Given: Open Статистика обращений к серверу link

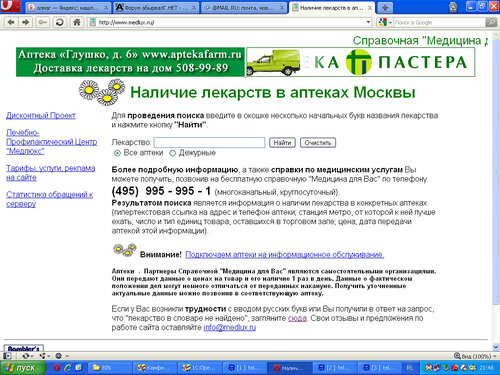Looking at the screenshot, I should tap(49, 199).
